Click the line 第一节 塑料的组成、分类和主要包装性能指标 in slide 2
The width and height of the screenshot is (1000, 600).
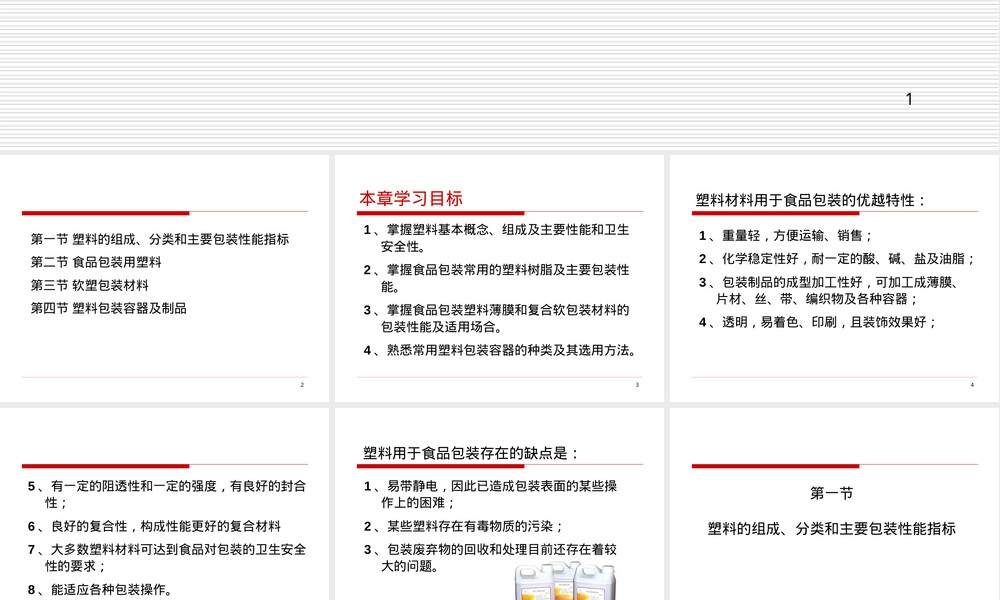point(160,239)
